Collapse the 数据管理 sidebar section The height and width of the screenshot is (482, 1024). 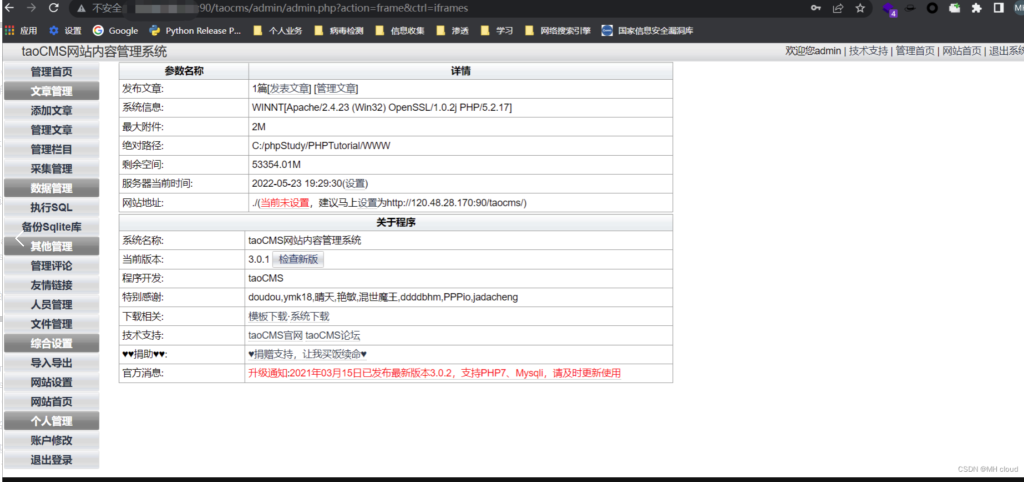pyautogui.click(x=52, y=188)
